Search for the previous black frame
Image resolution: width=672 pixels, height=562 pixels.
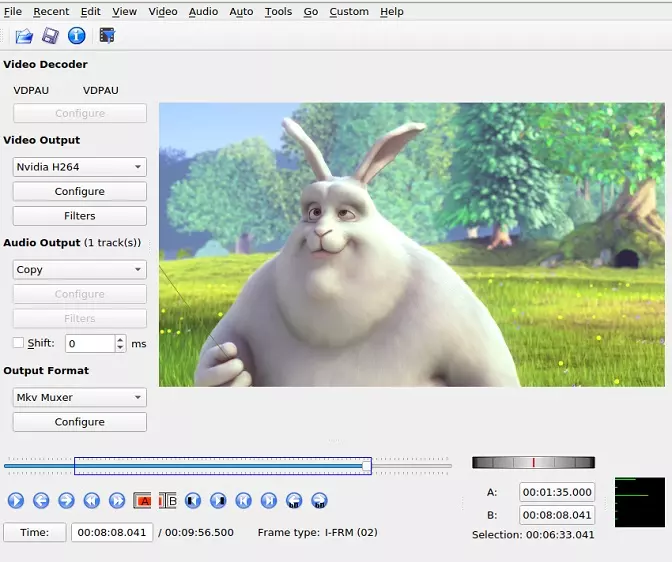[x=193, y=501]
